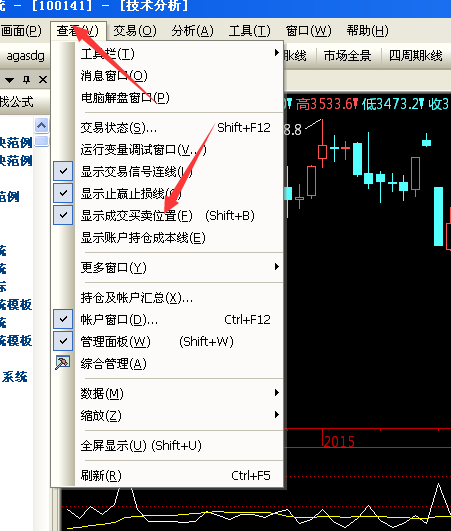Open the panel dropdown triangle
This screenshot has width=451, height=531.
click(9, 80)
